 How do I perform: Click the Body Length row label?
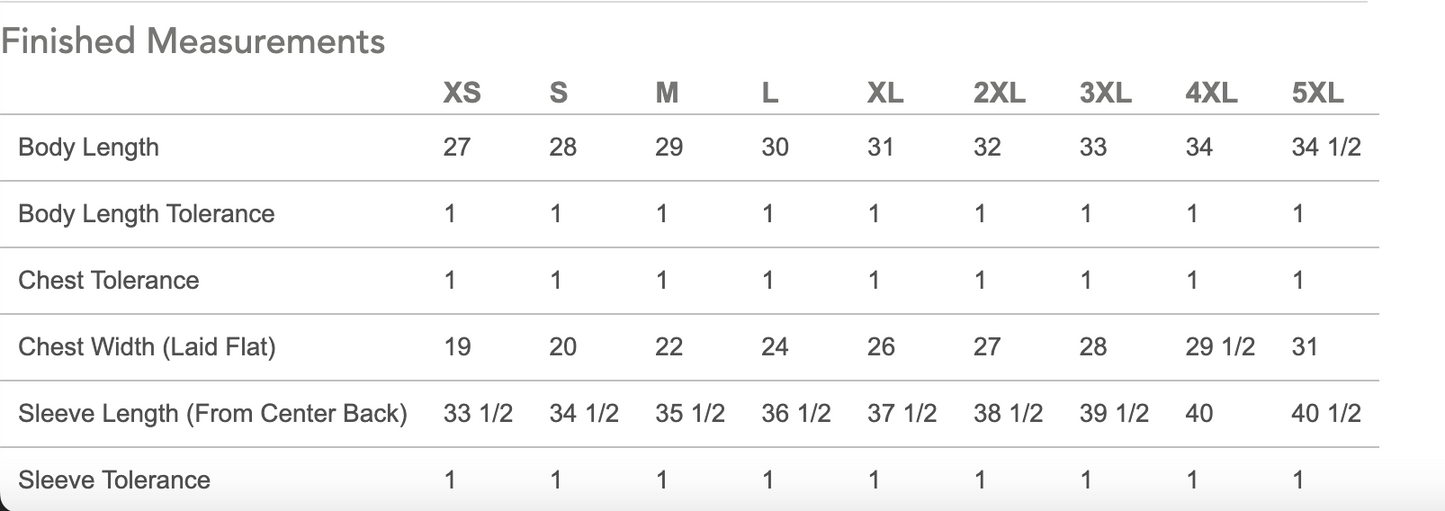pos(88,147)
